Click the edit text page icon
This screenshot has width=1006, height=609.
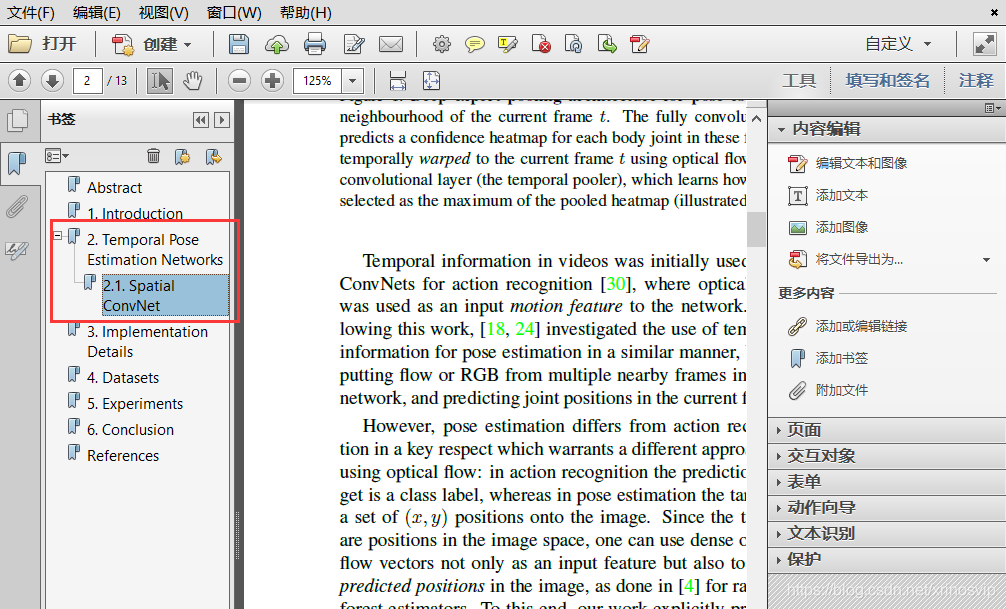[x=354, y=44]
